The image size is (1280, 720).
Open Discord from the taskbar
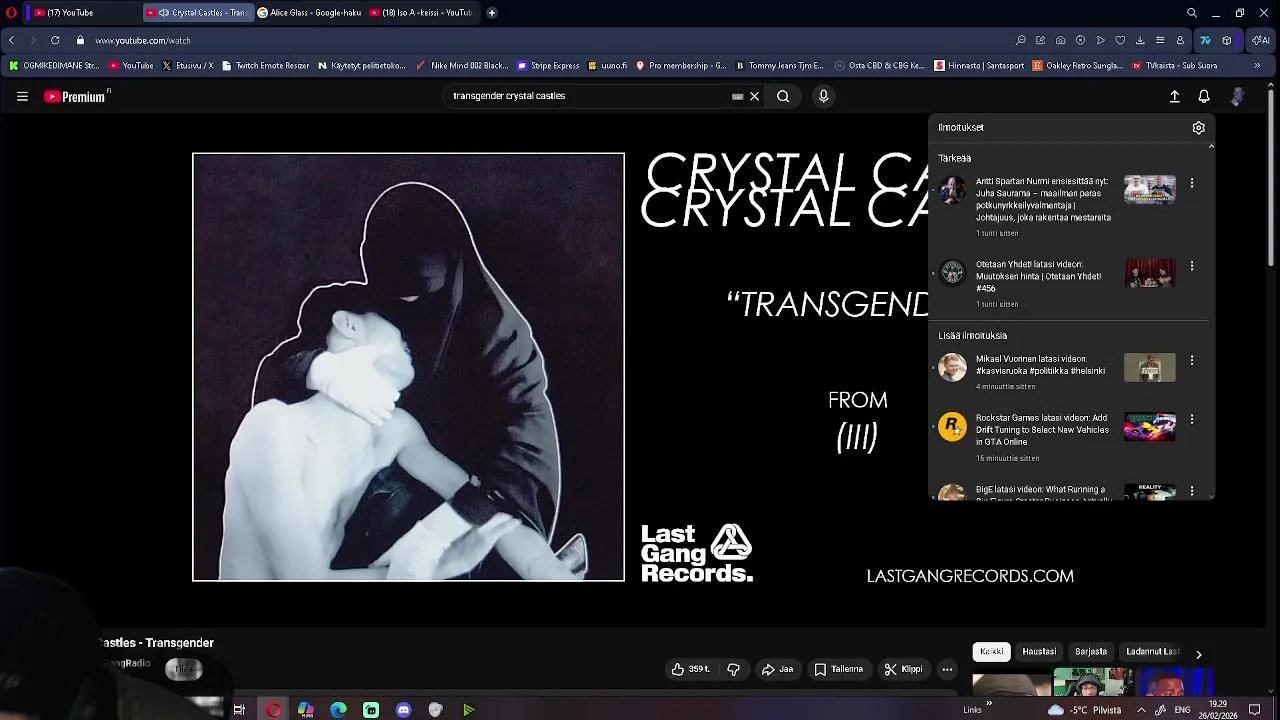pos(403,710)
